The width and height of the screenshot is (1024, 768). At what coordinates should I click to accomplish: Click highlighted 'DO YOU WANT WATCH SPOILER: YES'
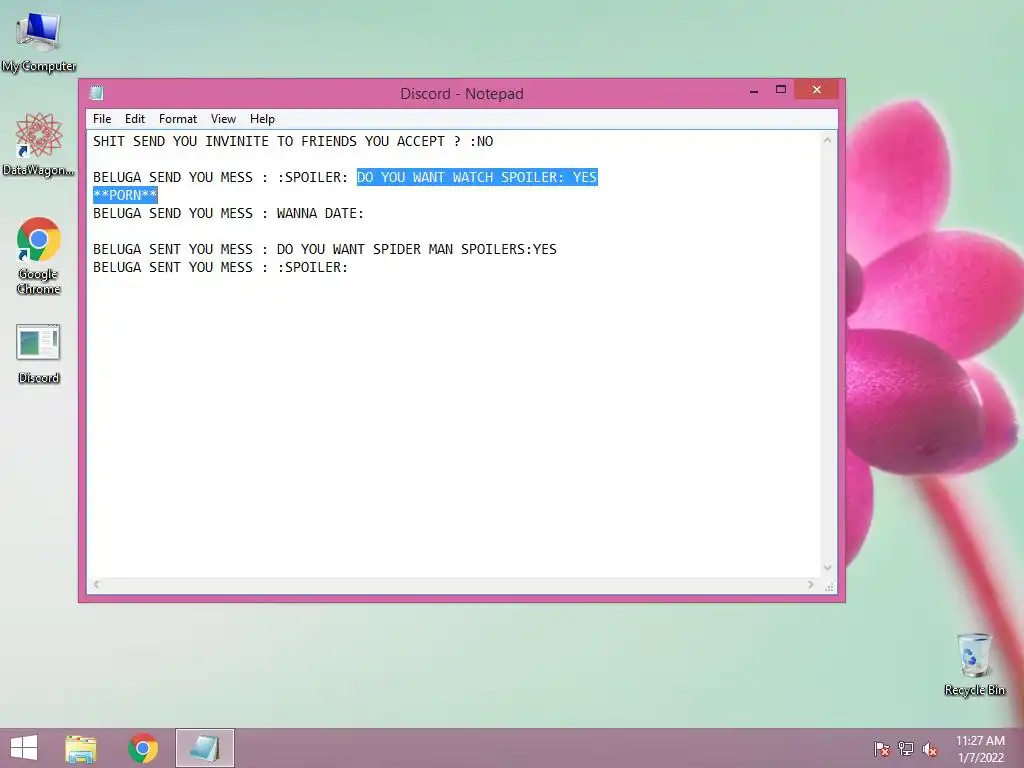pyautogui.click(x=477, y=178)
